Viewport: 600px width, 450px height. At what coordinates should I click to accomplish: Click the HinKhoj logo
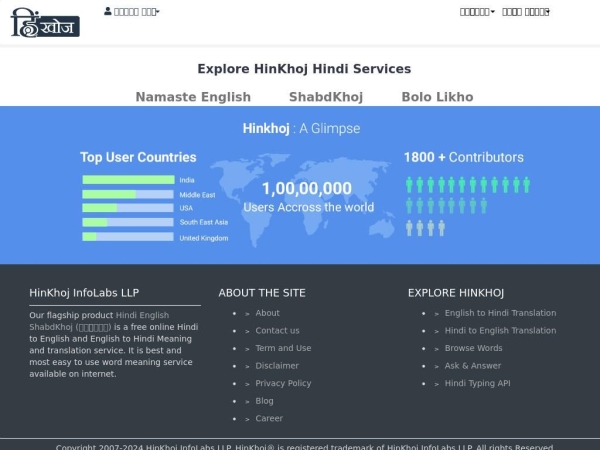pos(45,23)
